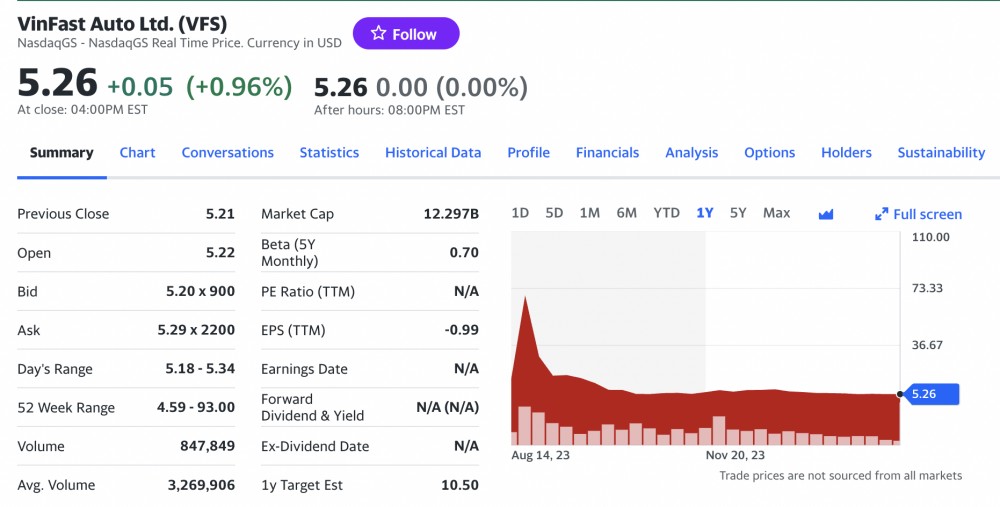The width and height of the screenshot is (1000, 507).
Task: Click the After hours 08:00PM EST label
Action: point(389,110)
